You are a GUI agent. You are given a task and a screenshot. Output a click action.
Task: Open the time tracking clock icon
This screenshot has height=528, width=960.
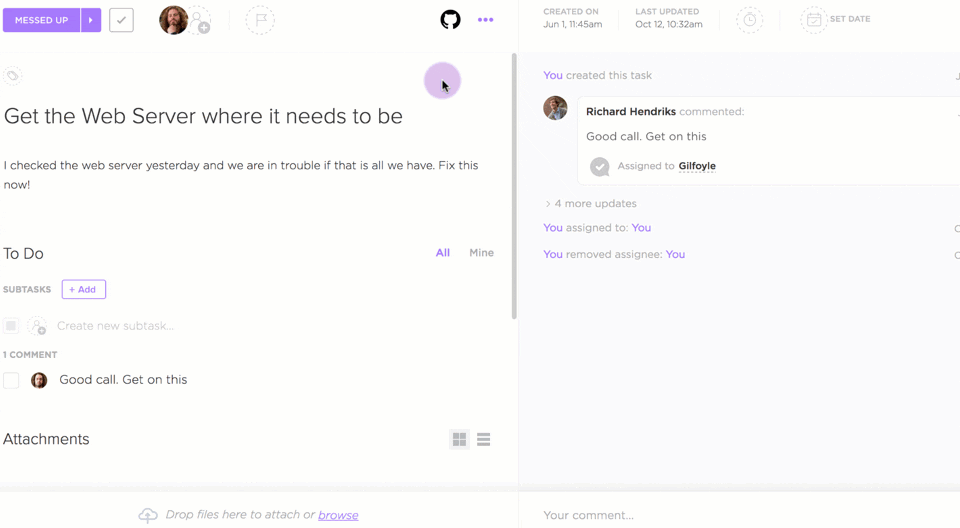(749, 20)
